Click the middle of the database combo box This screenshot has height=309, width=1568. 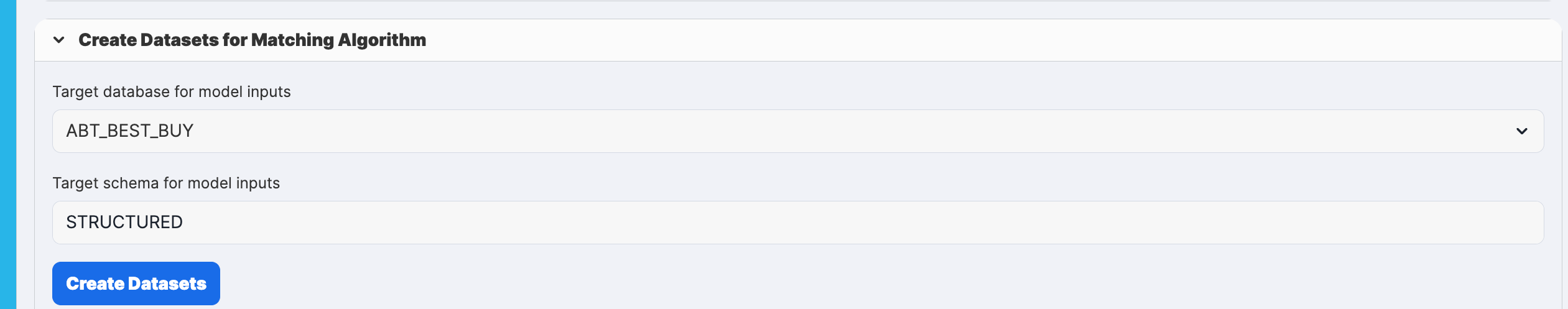(x=797, y=131)
